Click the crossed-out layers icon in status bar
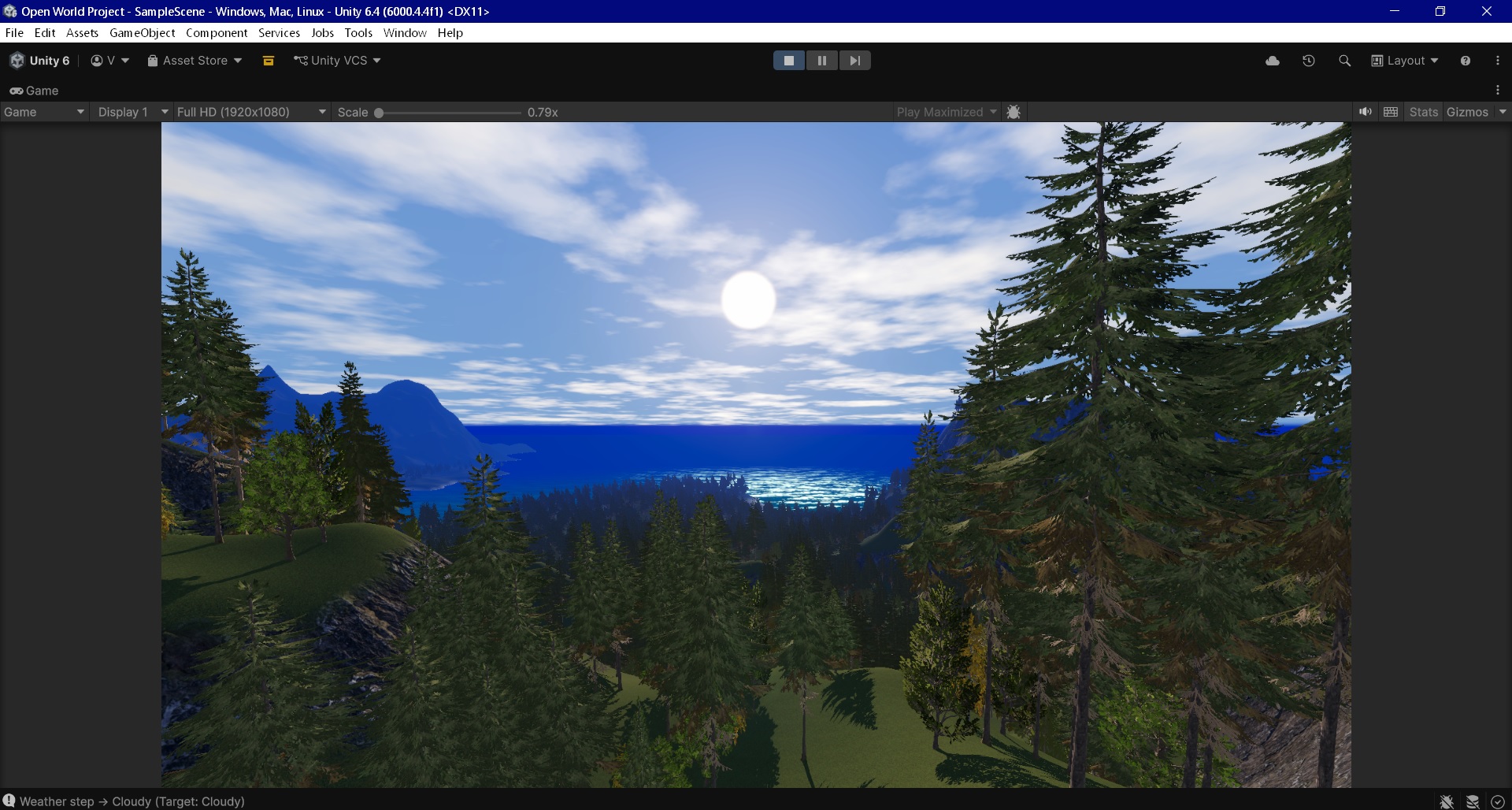This screenshot has width=1512, height=810. 1473,801
